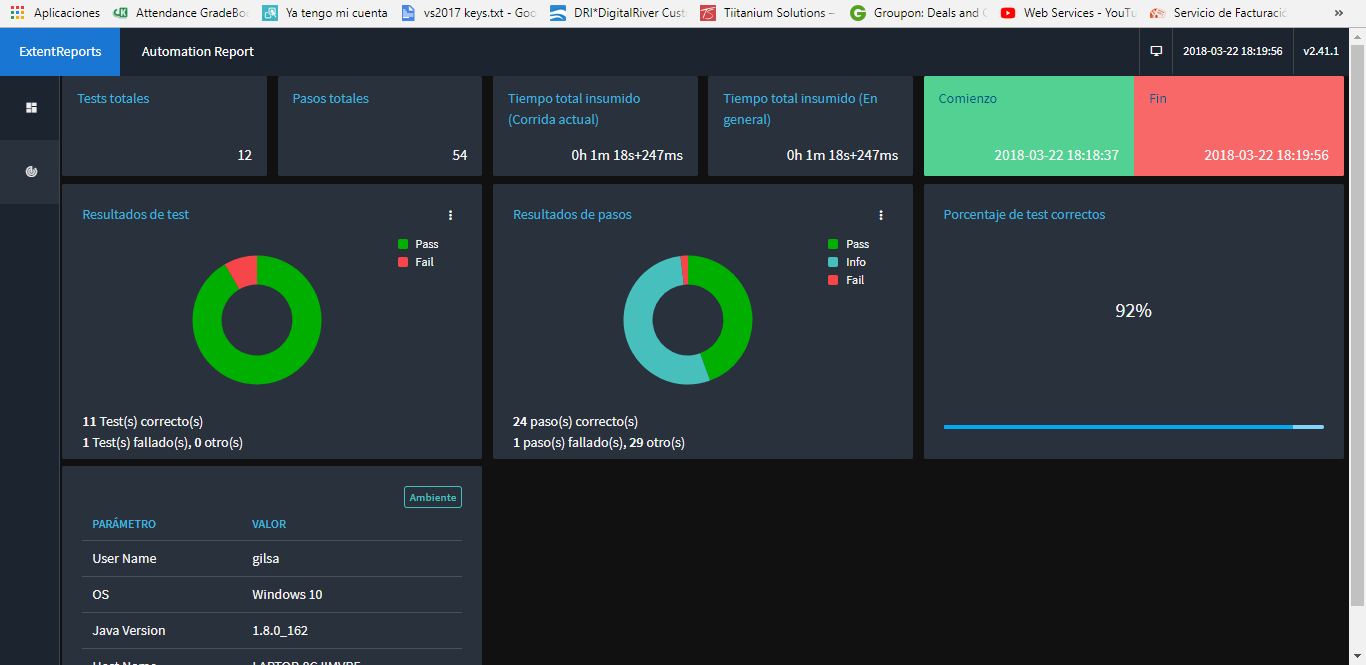This screenshot has height=665, width=1366.
Task: Click the 1.8.0_162 value cell
Action: tap(279, 631)
